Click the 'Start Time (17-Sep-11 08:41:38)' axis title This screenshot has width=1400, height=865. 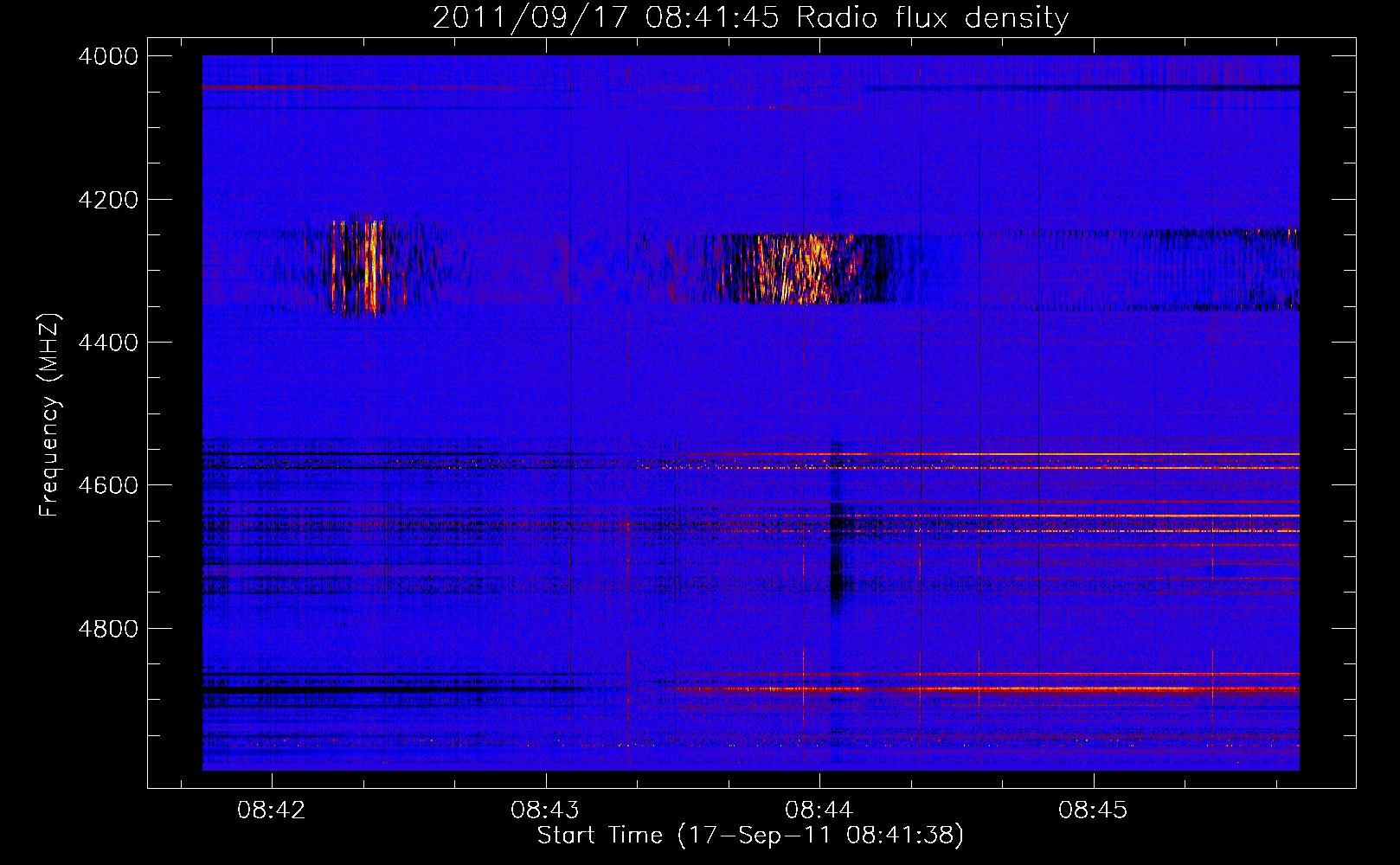750,836
